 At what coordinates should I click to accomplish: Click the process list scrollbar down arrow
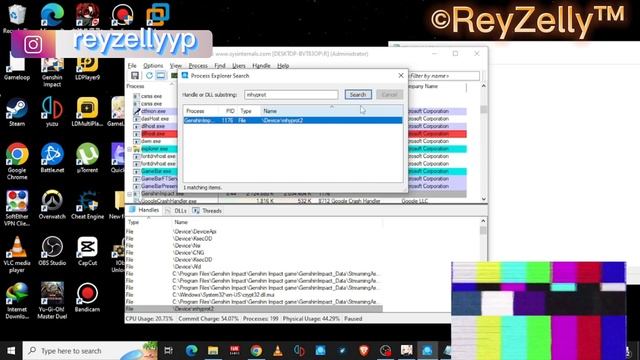(484, 199)
